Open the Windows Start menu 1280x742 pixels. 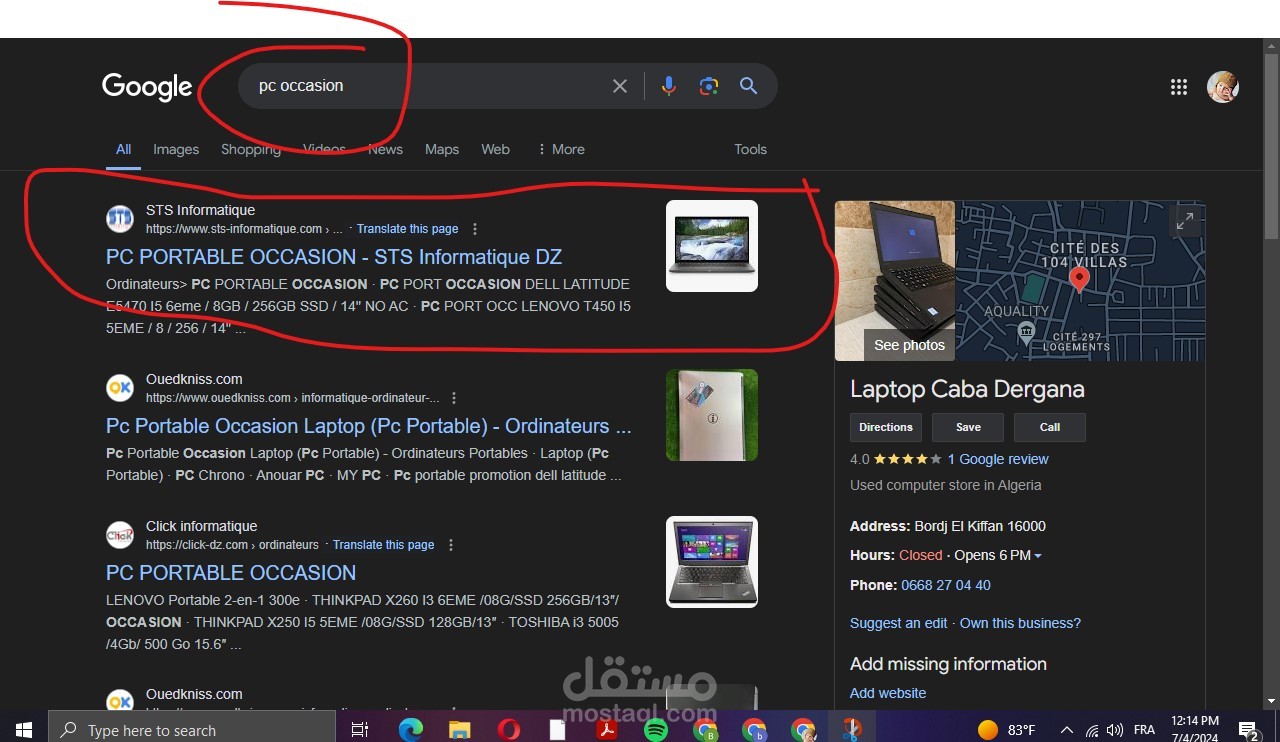24,729
